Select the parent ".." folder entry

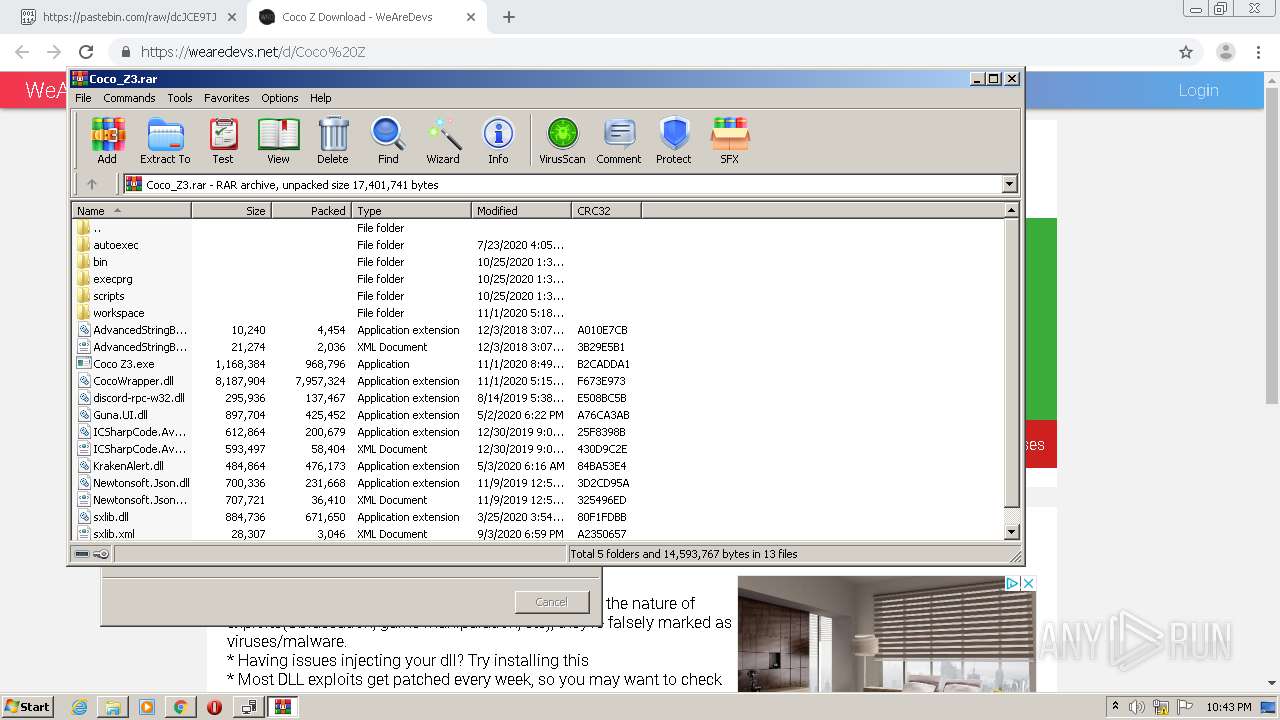[x=97, y=228]
